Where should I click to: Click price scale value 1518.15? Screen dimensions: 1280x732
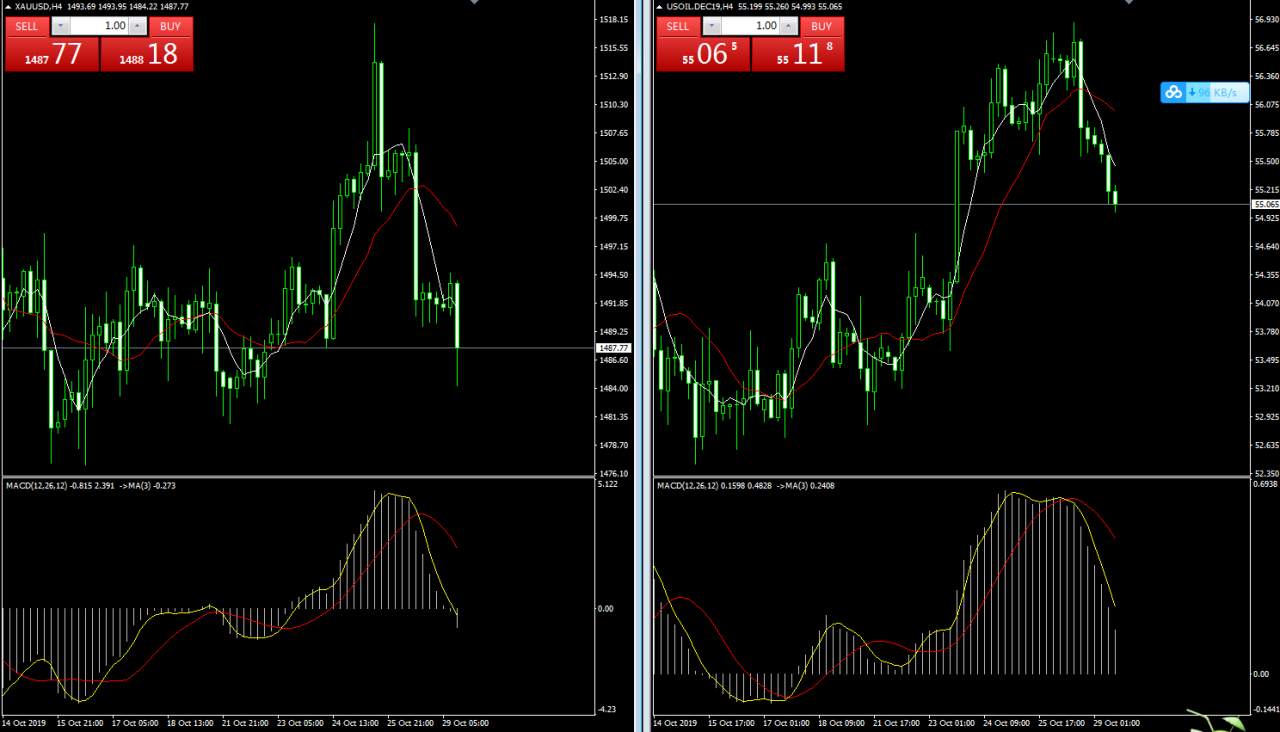(x=613, y=19)
